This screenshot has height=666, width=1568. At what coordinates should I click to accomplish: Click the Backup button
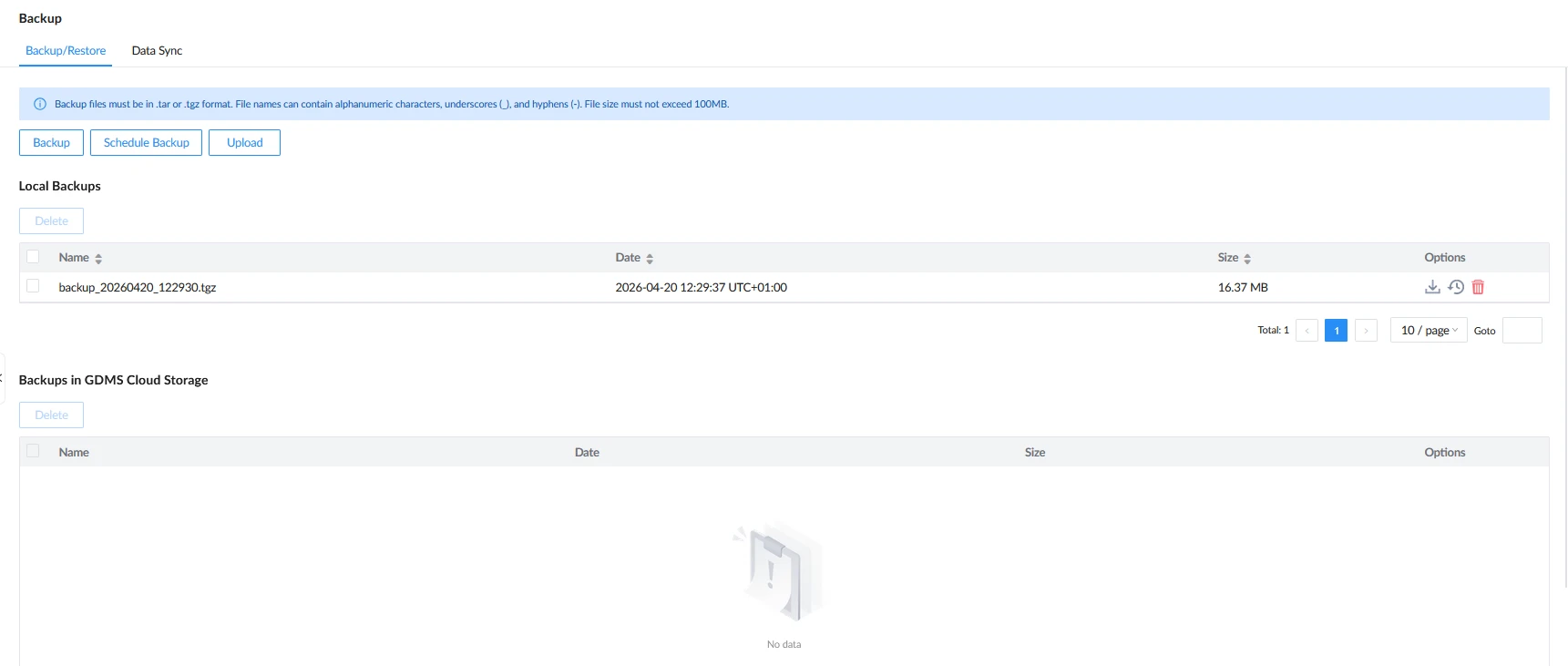51,143
